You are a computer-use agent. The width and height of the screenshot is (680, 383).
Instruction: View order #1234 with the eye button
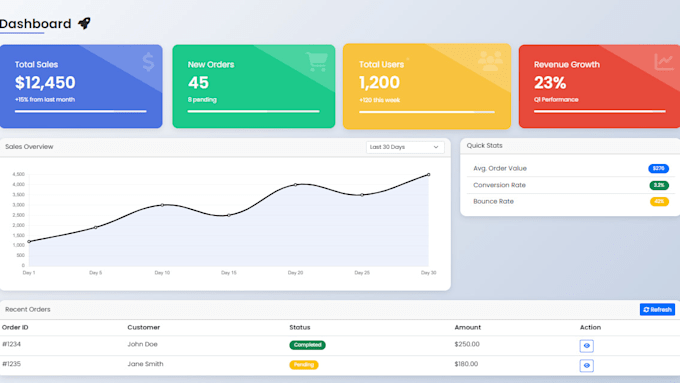tap(587, 346)
